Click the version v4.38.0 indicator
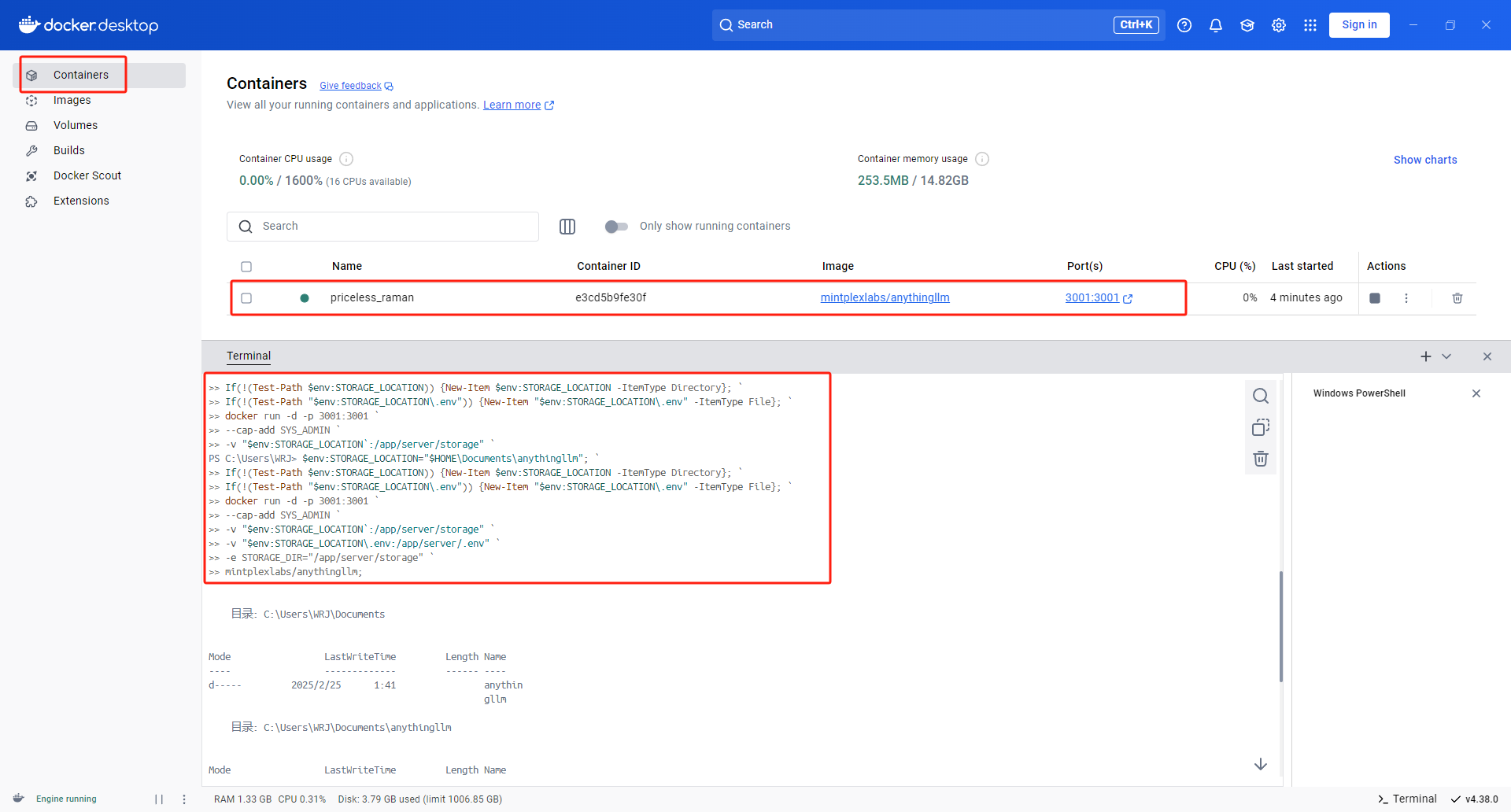The image size is (1511, 812). click(x=1475, y=799)
